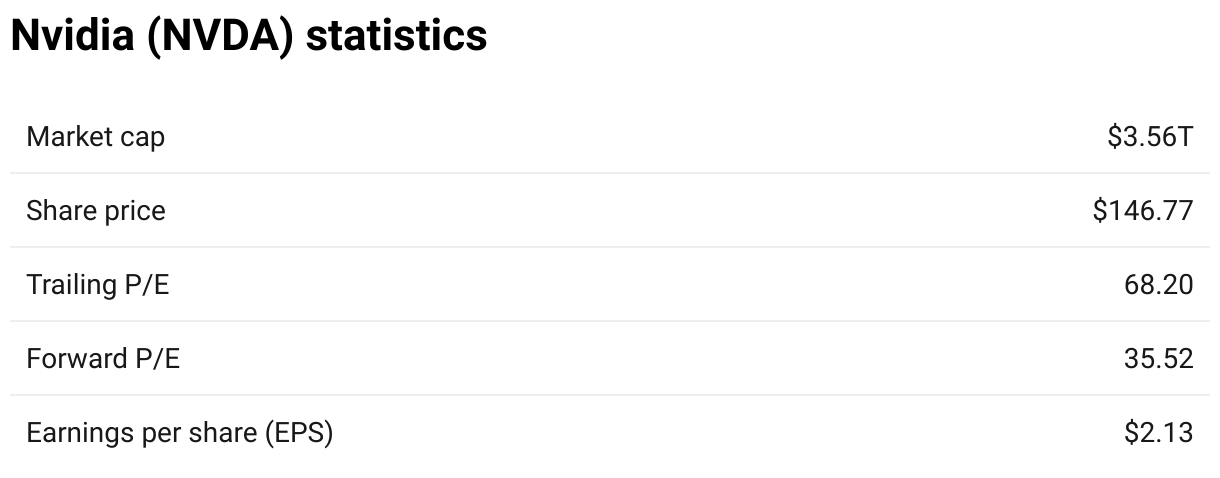Select the word "cap" in first row
This screenshot has width=1220, height=478.
click(x=143, y=140)
